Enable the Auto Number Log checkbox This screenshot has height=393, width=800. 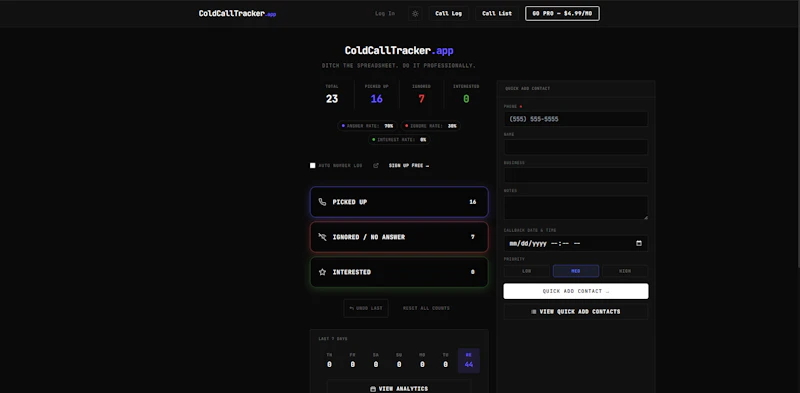click(313, 165)
